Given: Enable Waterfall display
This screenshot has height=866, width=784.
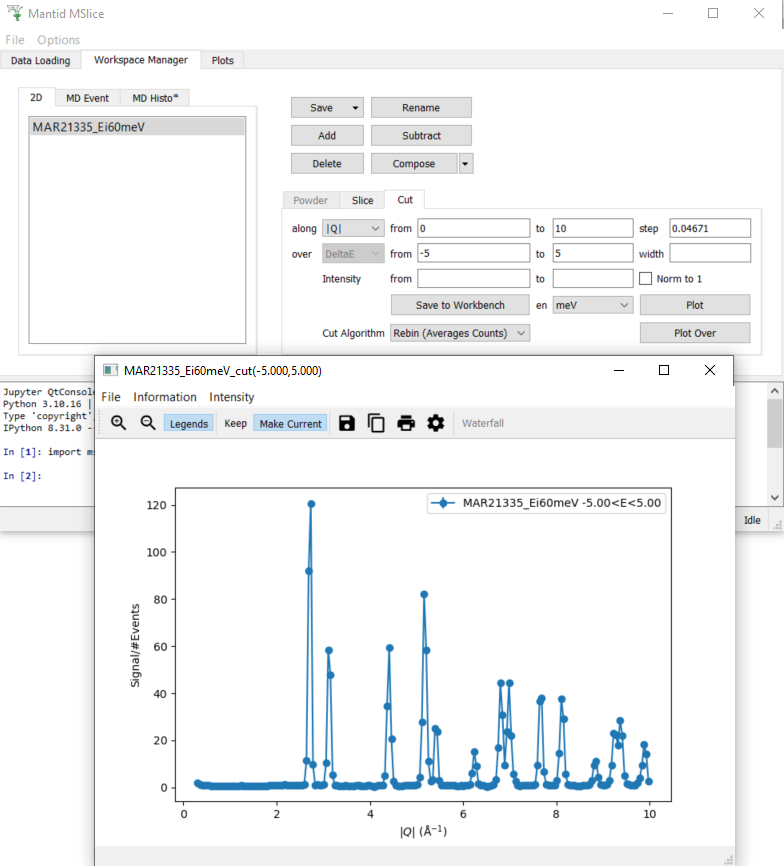Looking at the screenshot, I should pos(483,424).
